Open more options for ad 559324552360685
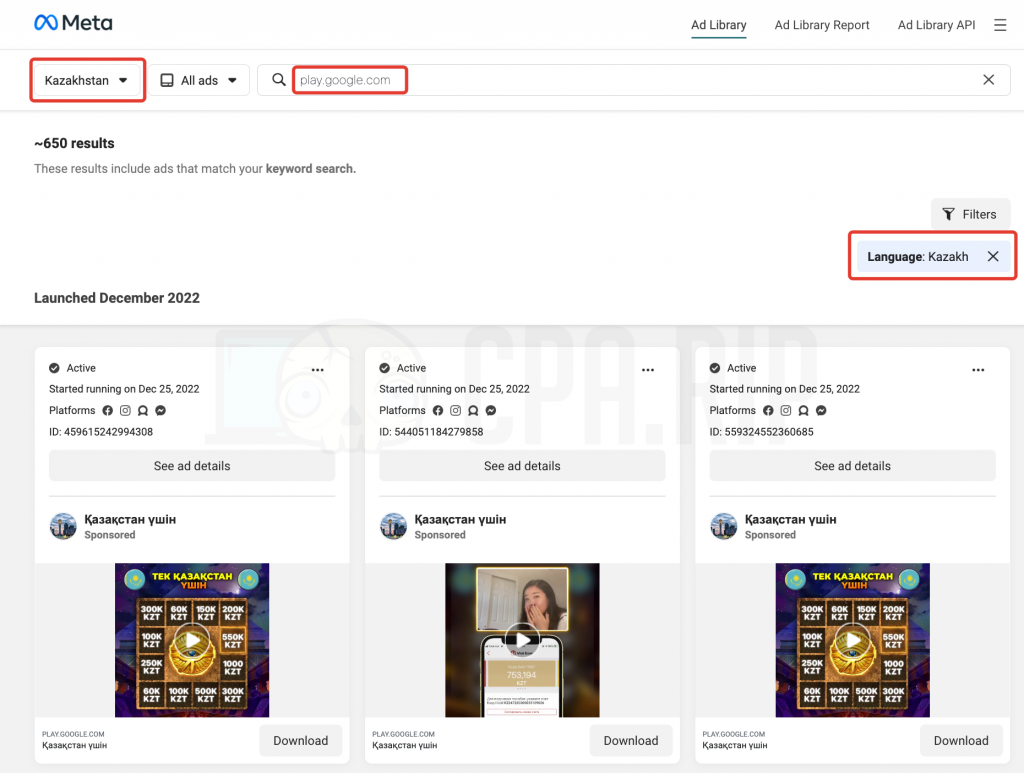Screen dimensions: 1024x773 (978, 370)
